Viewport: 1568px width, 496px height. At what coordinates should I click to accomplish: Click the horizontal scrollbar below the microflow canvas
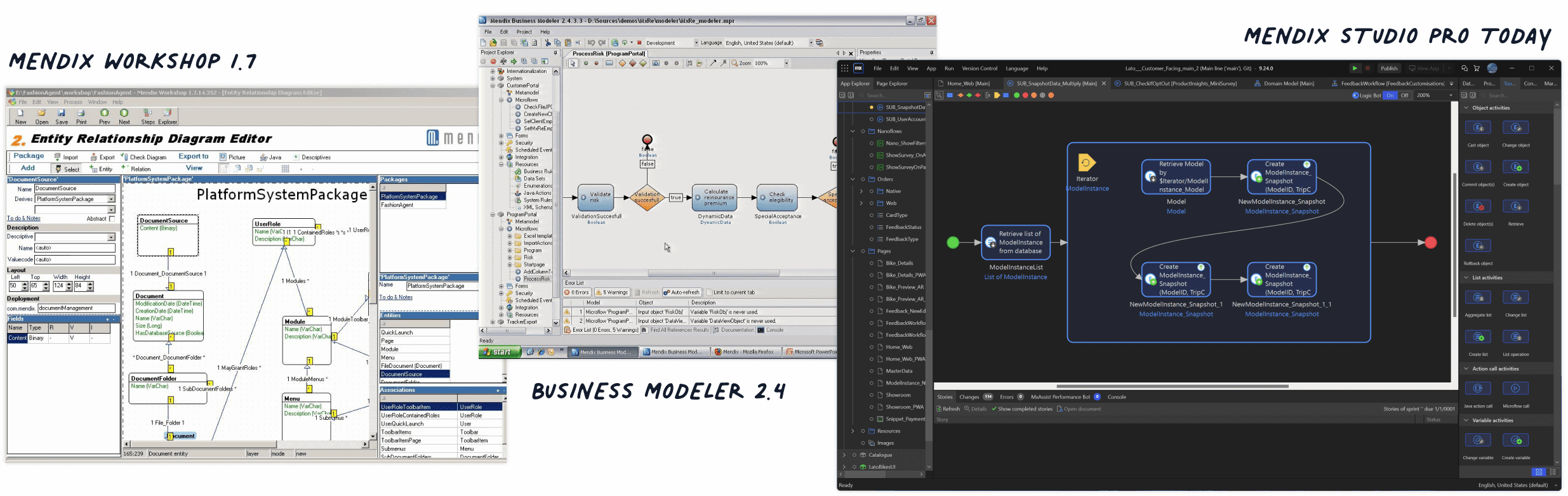(1171, 386)
